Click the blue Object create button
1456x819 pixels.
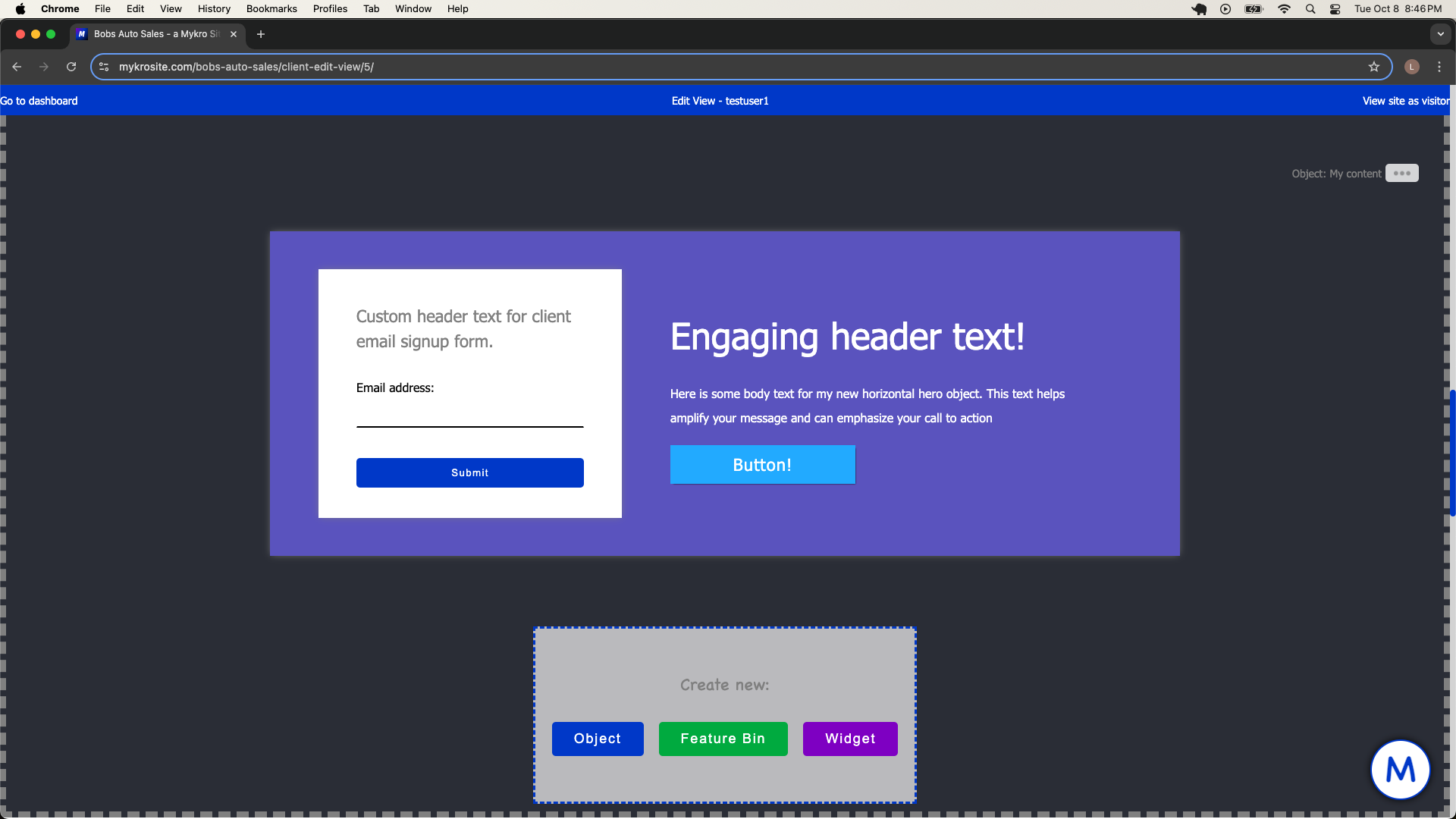point(597,739)
